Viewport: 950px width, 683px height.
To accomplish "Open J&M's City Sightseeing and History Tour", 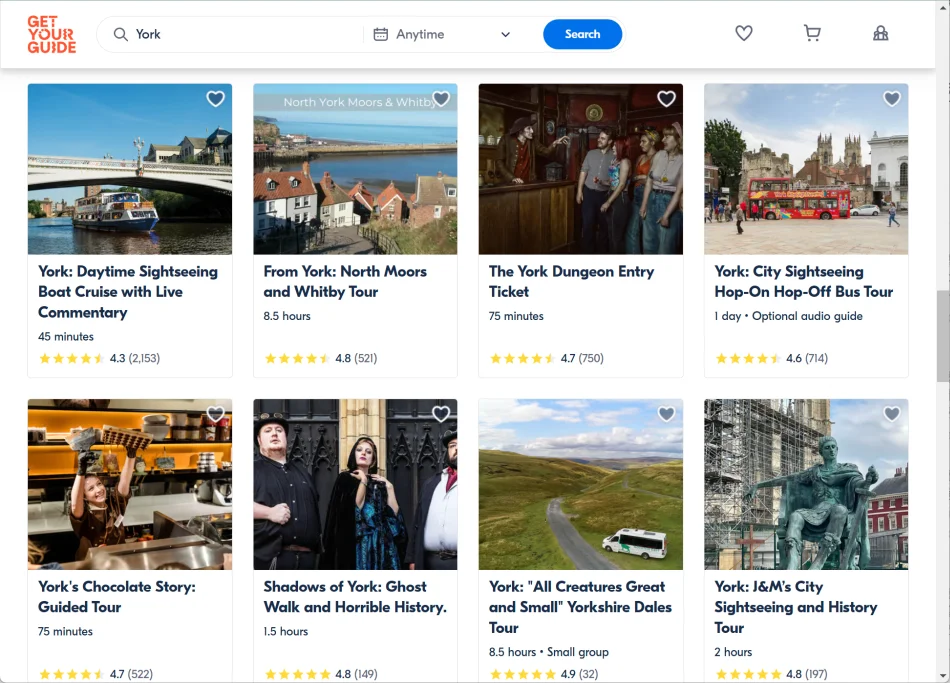I will (795, 607).
